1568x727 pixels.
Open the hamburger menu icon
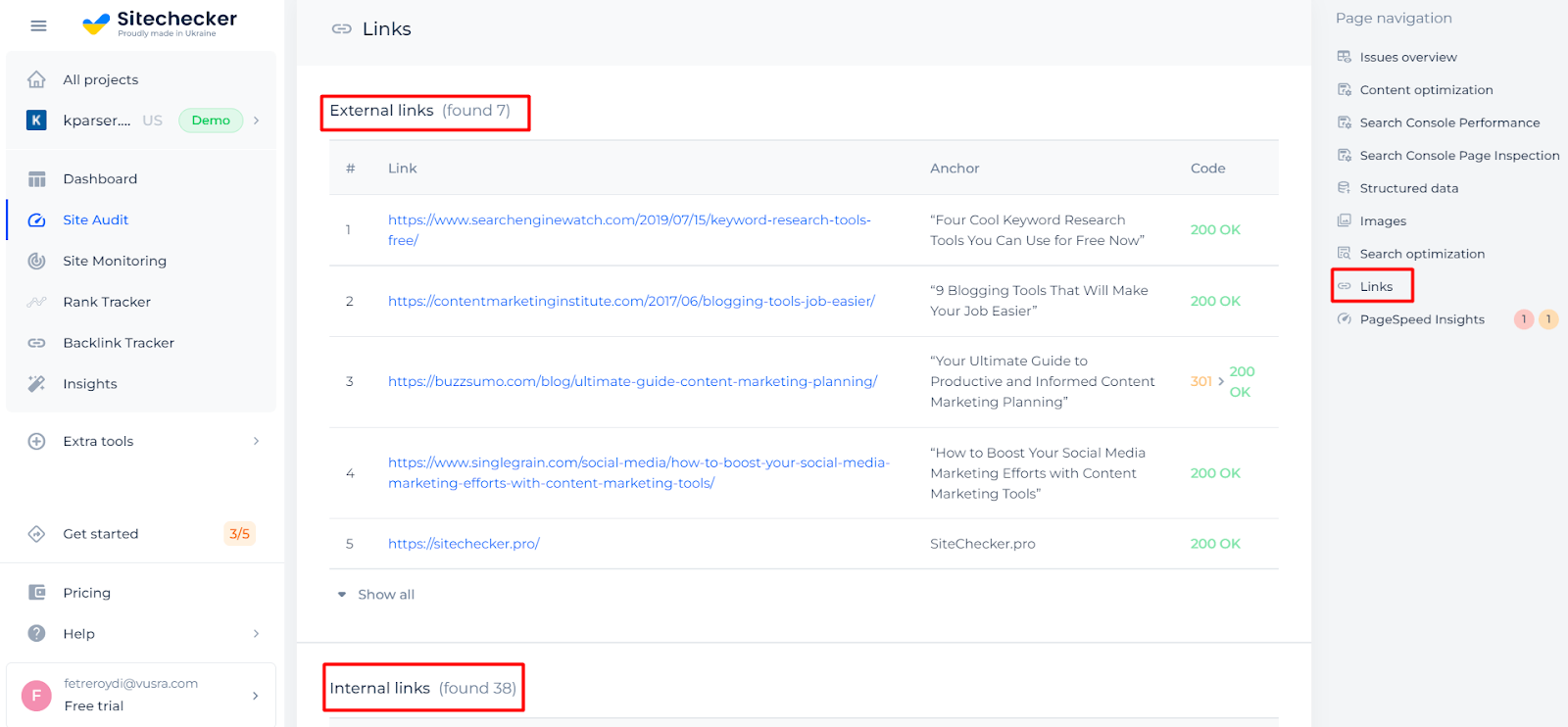tap(38, 25)
